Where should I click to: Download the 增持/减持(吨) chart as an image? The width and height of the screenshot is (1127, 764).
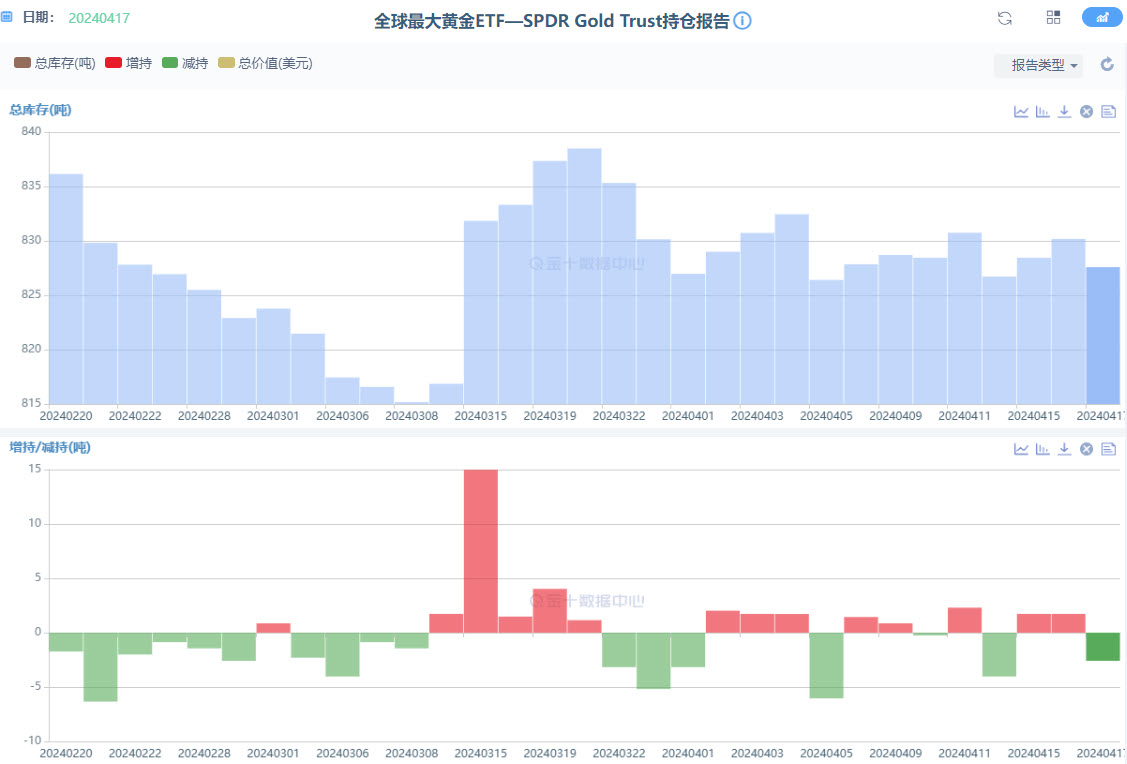click(x=1064, y=449)
